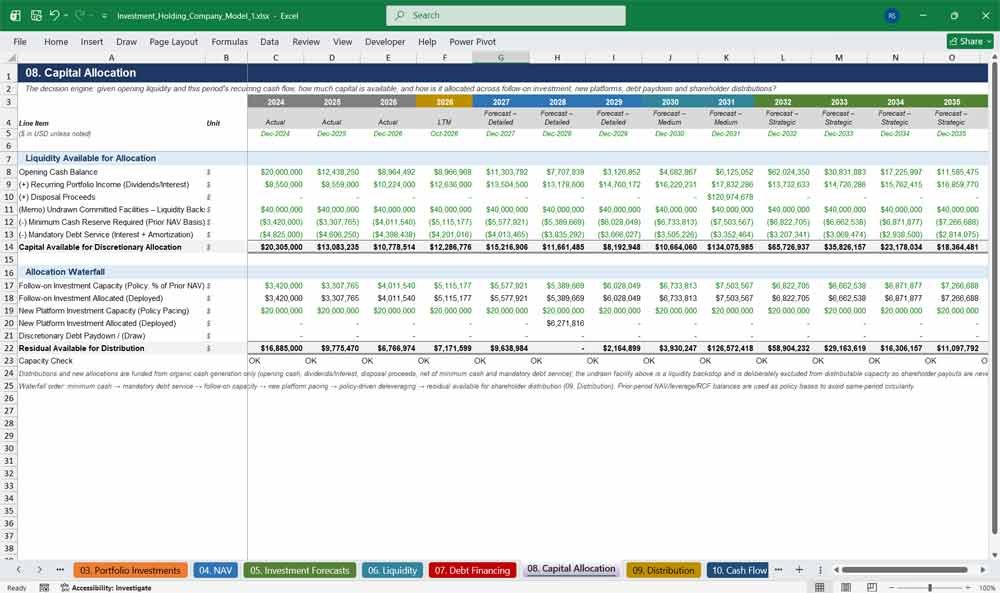Select column A header
The image size is (1000, 593).
[x=112, y=57]
